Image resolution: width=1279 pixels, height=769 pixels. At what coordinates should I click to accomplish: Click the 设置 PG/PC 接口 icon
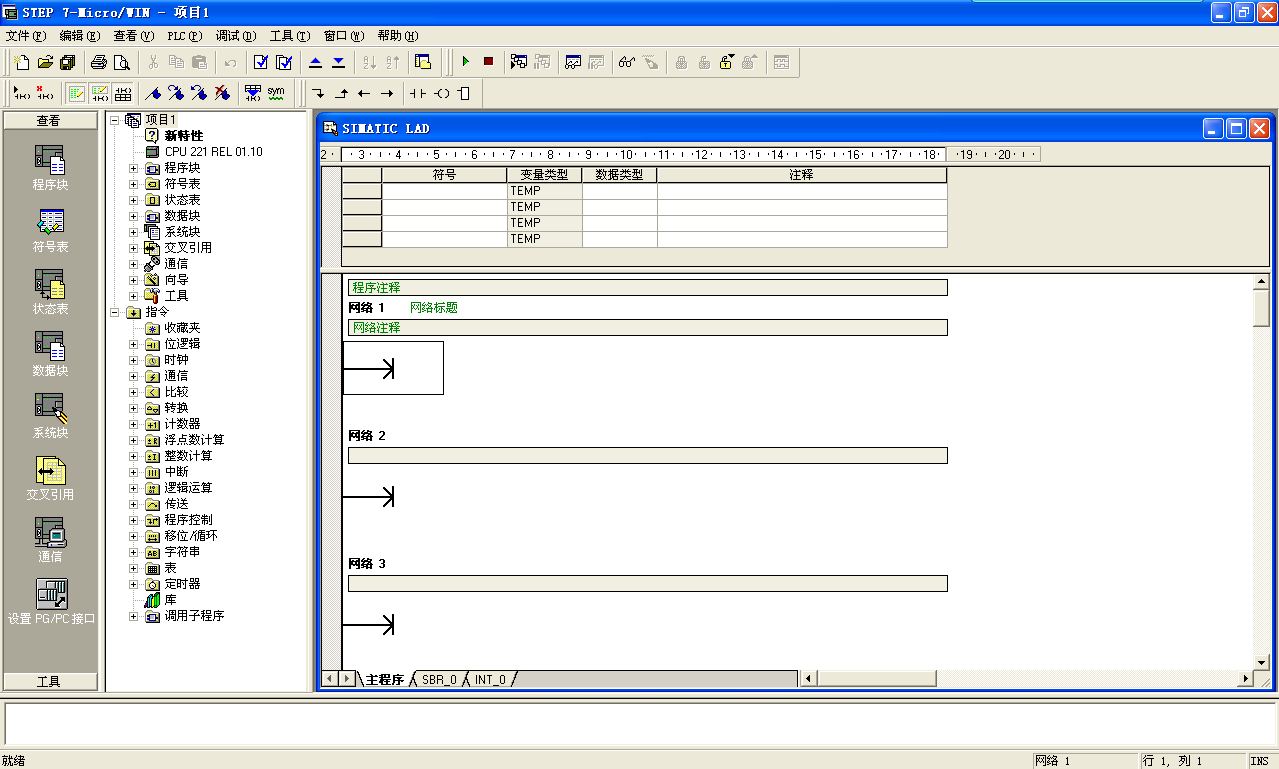point(51,602)
